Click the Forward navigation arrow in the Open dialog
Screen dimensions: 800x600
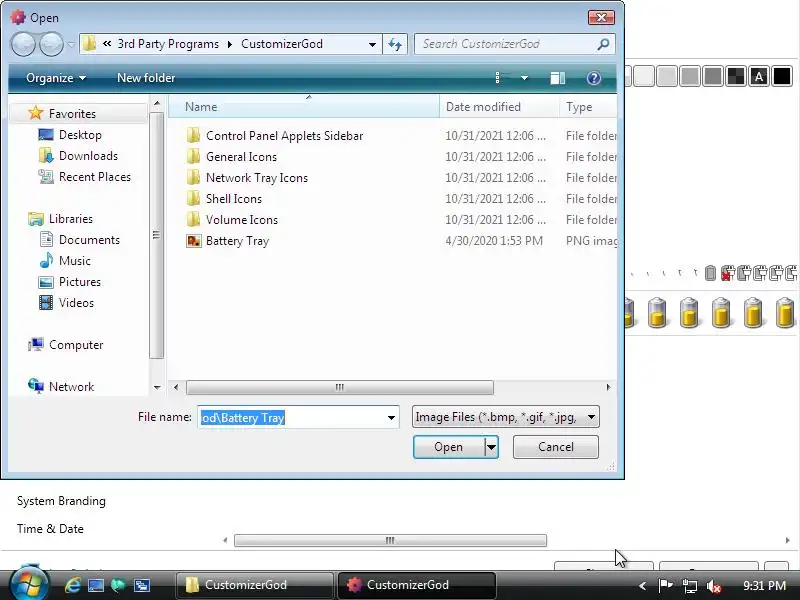tap(52, 44)
